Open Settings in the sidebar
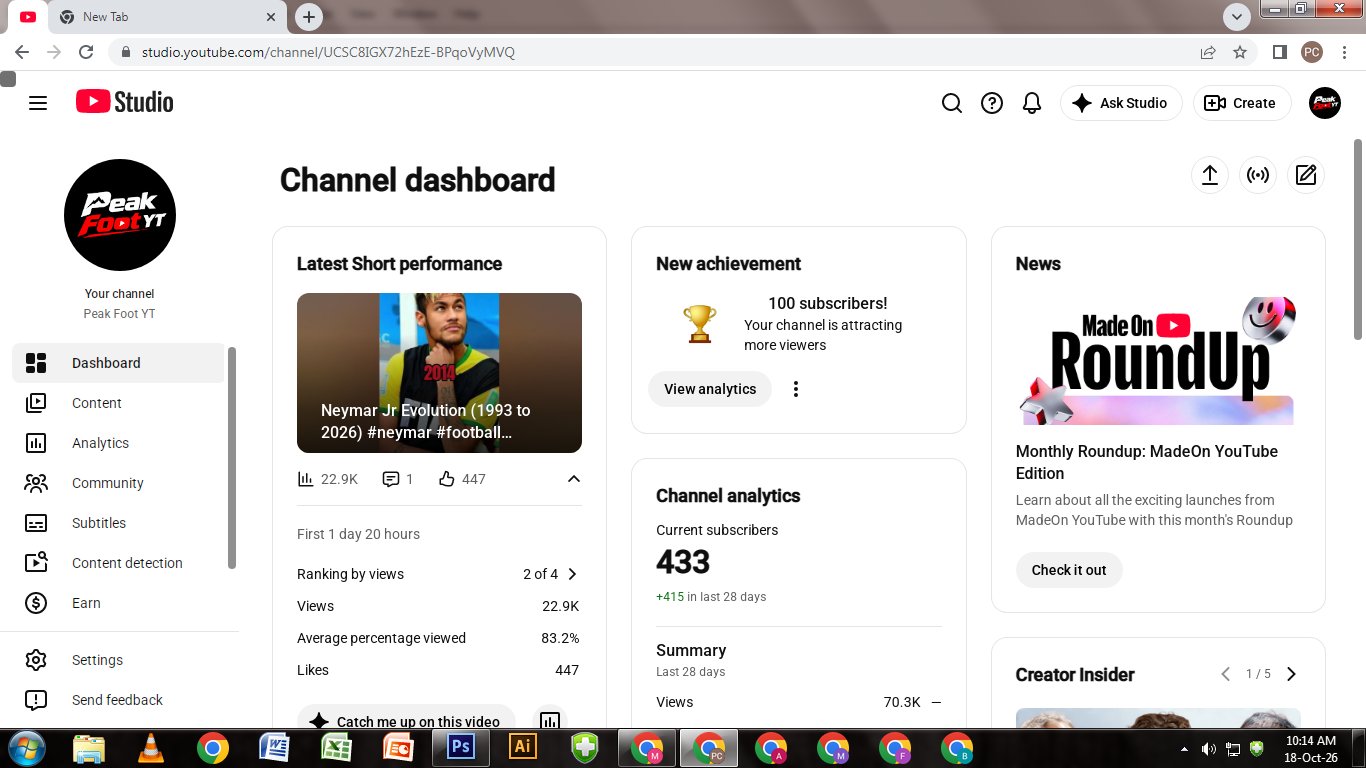Image resolution: width=1366 pixels, height=768 pixels. coord(118,660)
